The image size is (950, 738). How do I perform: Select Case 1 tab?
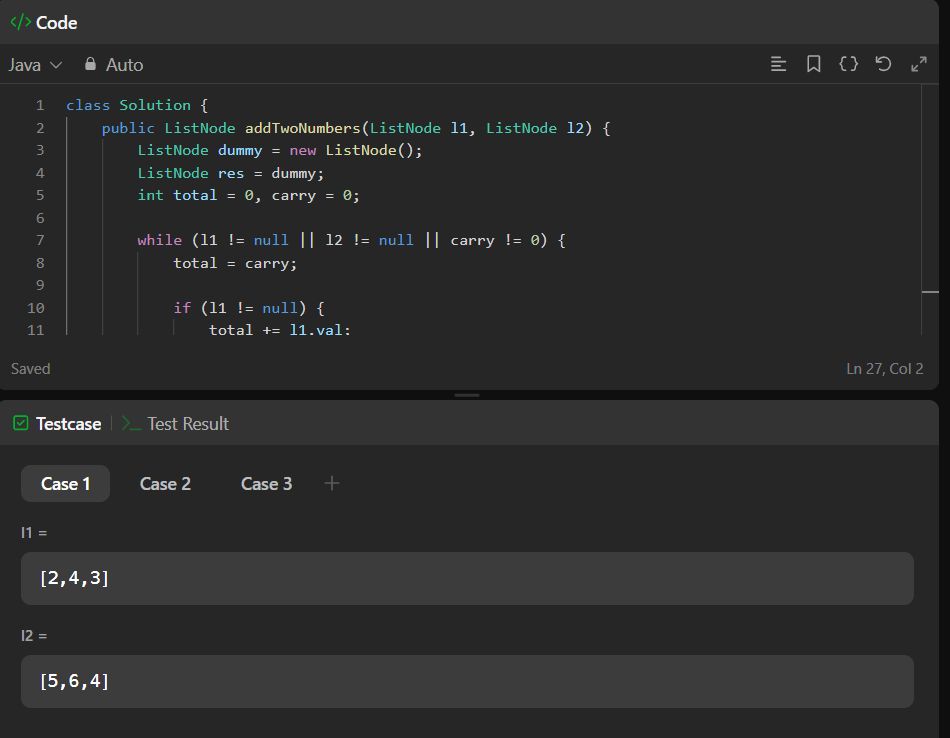point(65,484)
